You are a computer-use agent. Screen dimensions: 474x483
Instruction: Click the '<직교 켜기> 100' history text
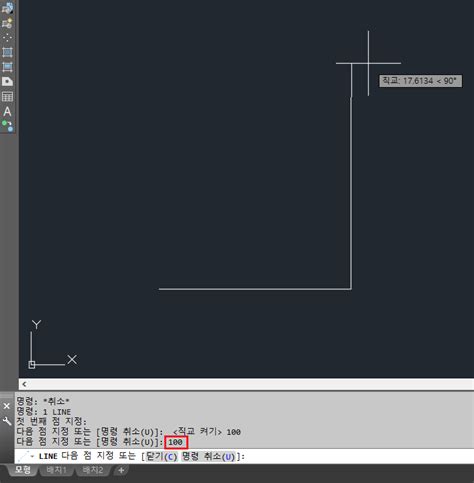[x=207, y=432]
